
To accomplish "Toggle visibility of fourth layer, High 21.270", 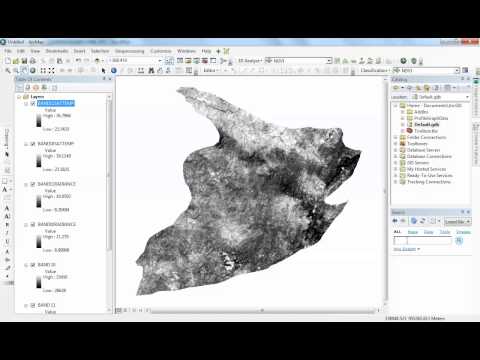I will tap(33, 224).
